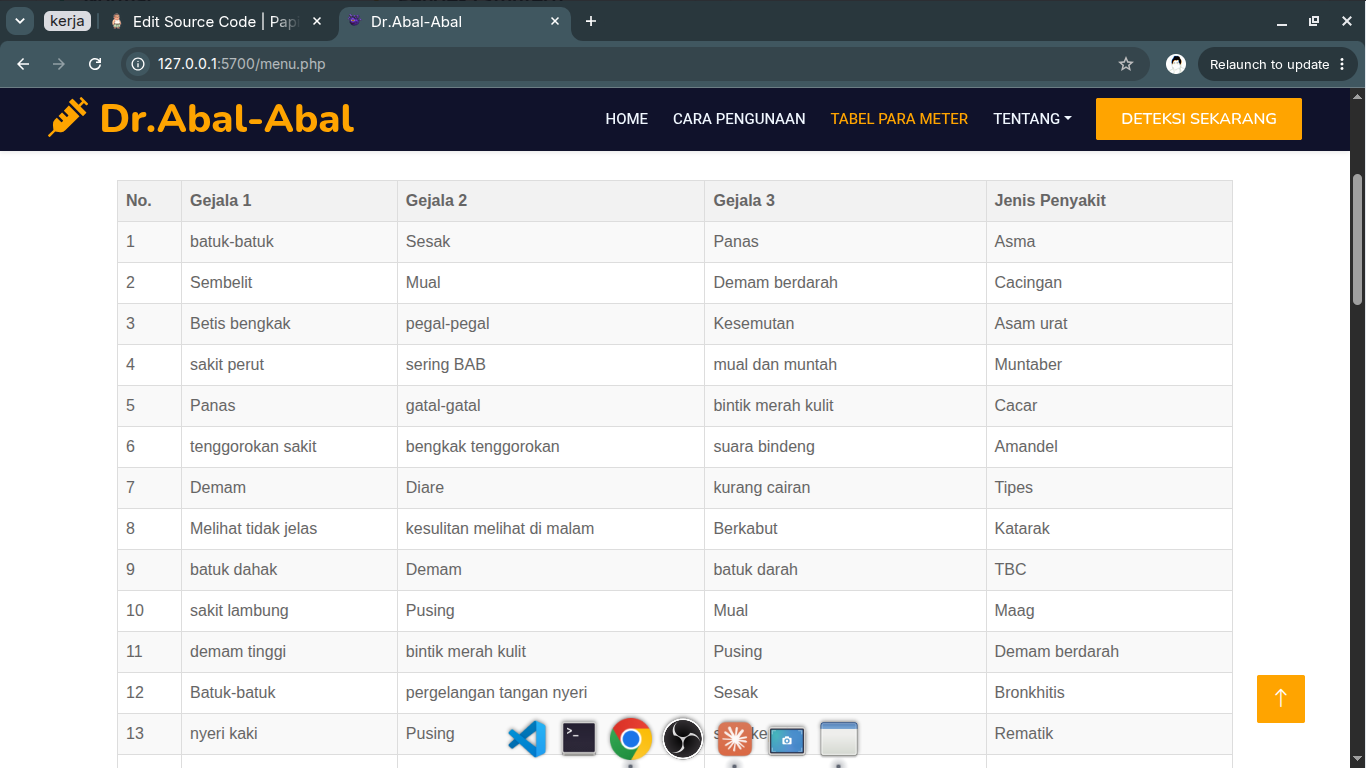Click the forward navigation arrow
Viewport: 1366px width, 768px height.
(59, 64)
